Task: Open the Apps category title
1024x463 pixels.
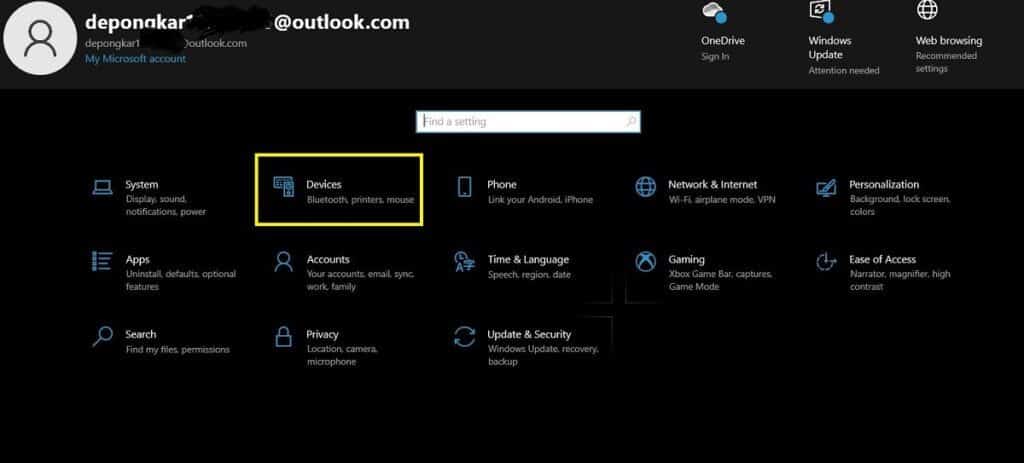Action: click(138, 259)
